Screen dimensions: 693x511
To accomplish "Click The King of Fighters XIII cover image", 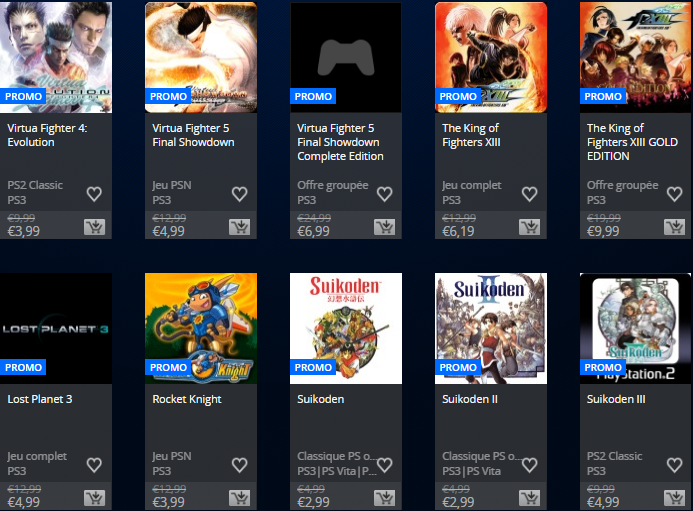I will pyautogui.click(x=491, y=57).
